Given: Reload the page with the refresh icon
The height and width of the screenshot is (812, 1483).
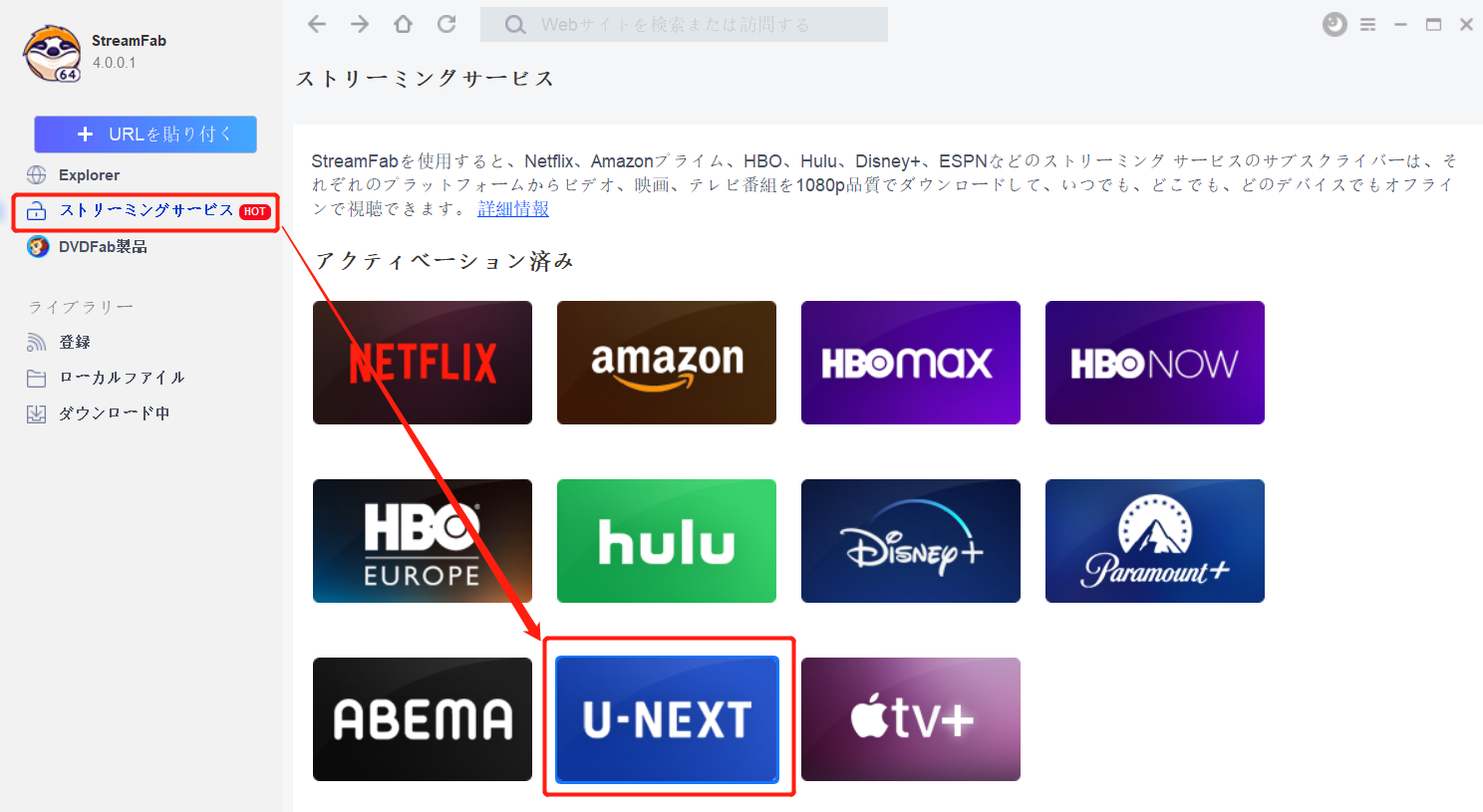Looking at the screenshot, I should coord(446,24).
